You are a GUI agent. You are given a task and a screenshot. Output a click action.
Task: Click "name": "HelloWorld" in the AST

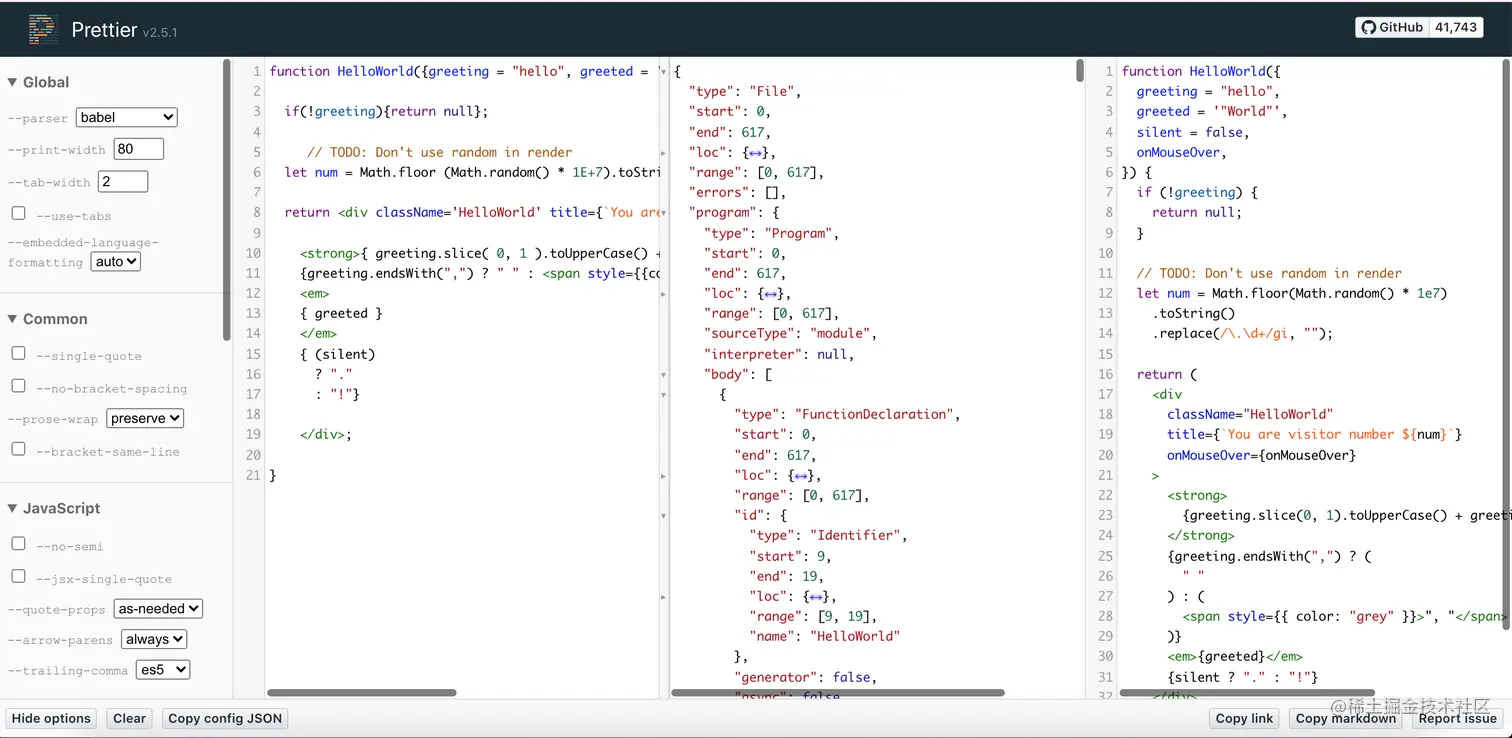[x=824, y=636]
